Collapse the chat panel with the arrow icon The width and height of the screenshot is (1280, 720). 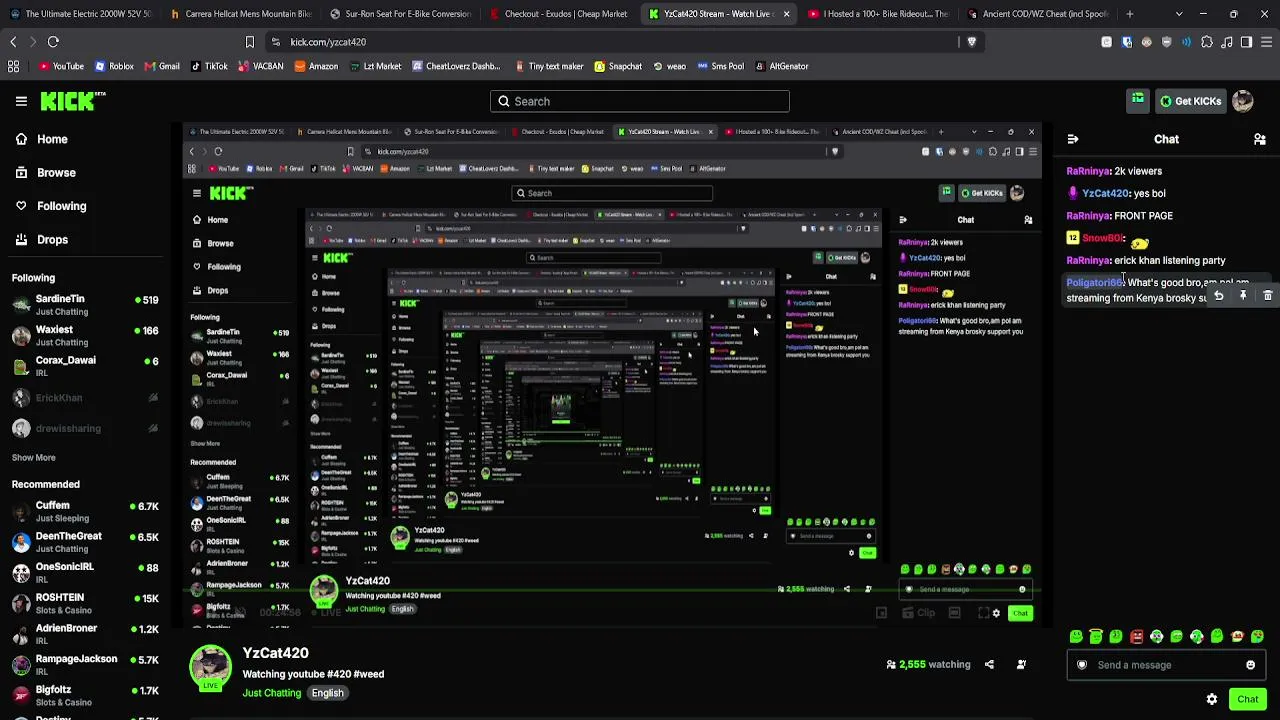click(x=1073, y=139)
